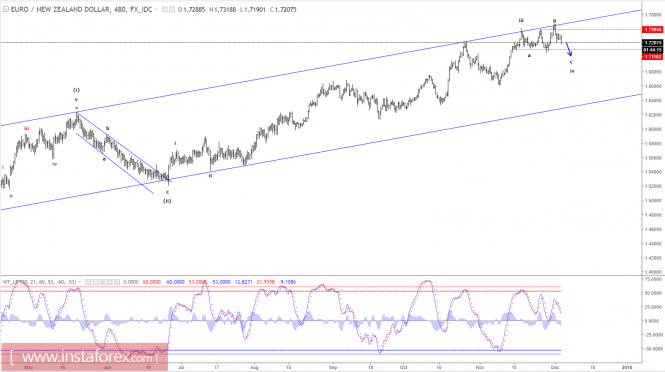The height and width of the screenshot is (372, 665).
Task: Select the blue 12.8271 indicator value
Action: [243, 282]
